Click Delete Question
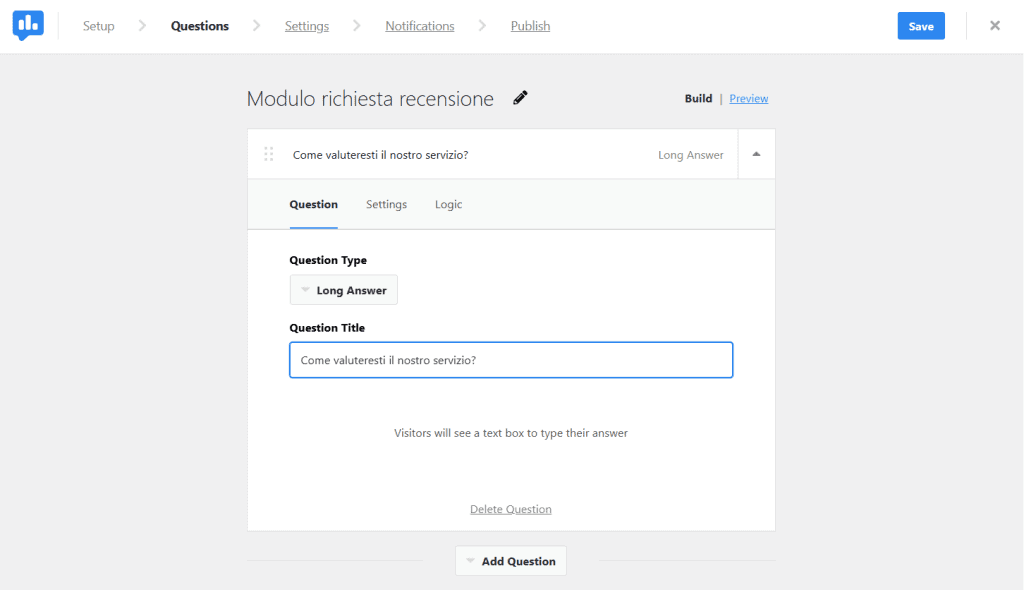This screenshot has width=1024, height=590. tap(510, 509)
